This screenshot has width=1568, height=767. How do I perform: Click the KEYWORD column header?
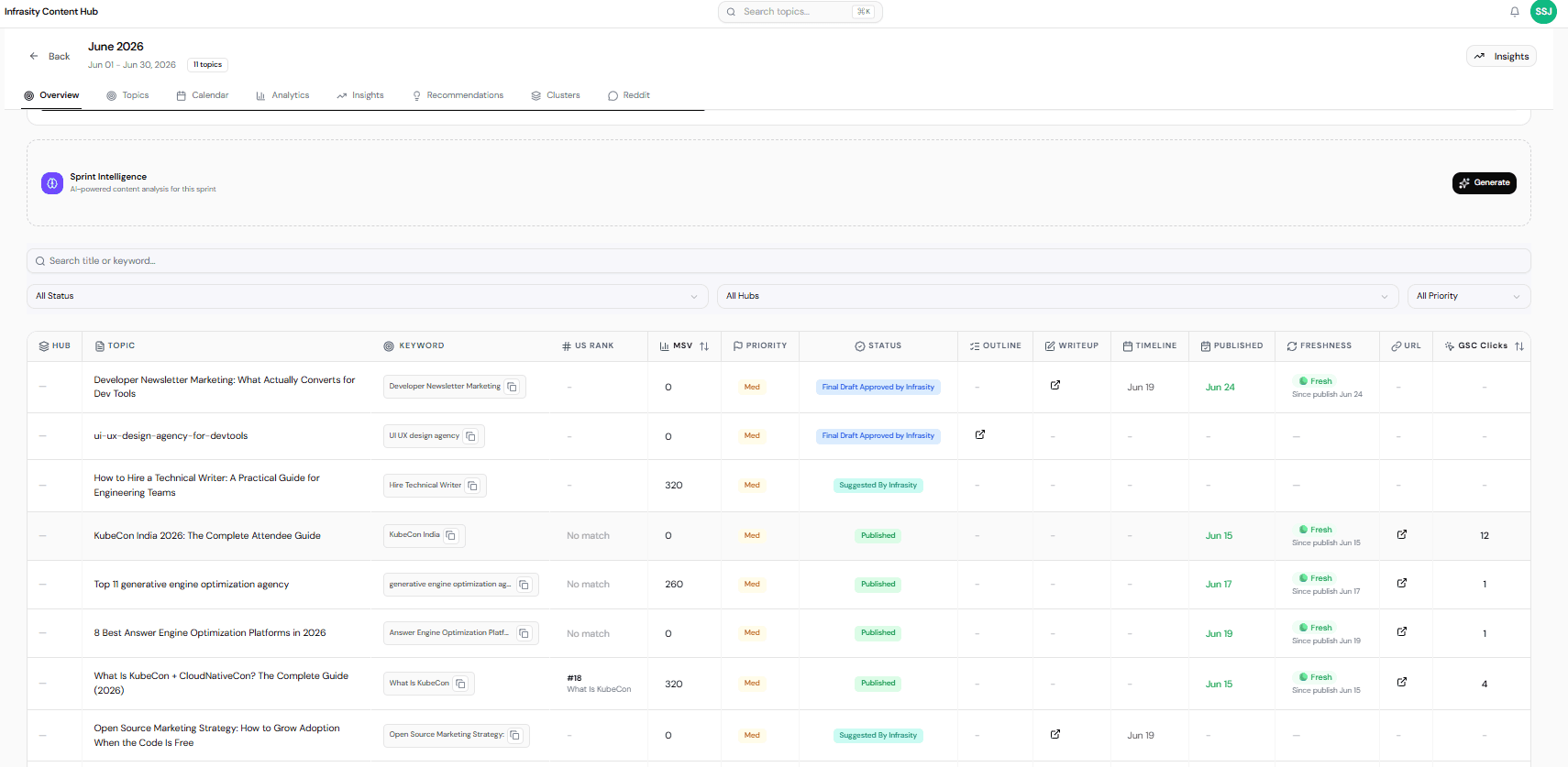point(414,346)
